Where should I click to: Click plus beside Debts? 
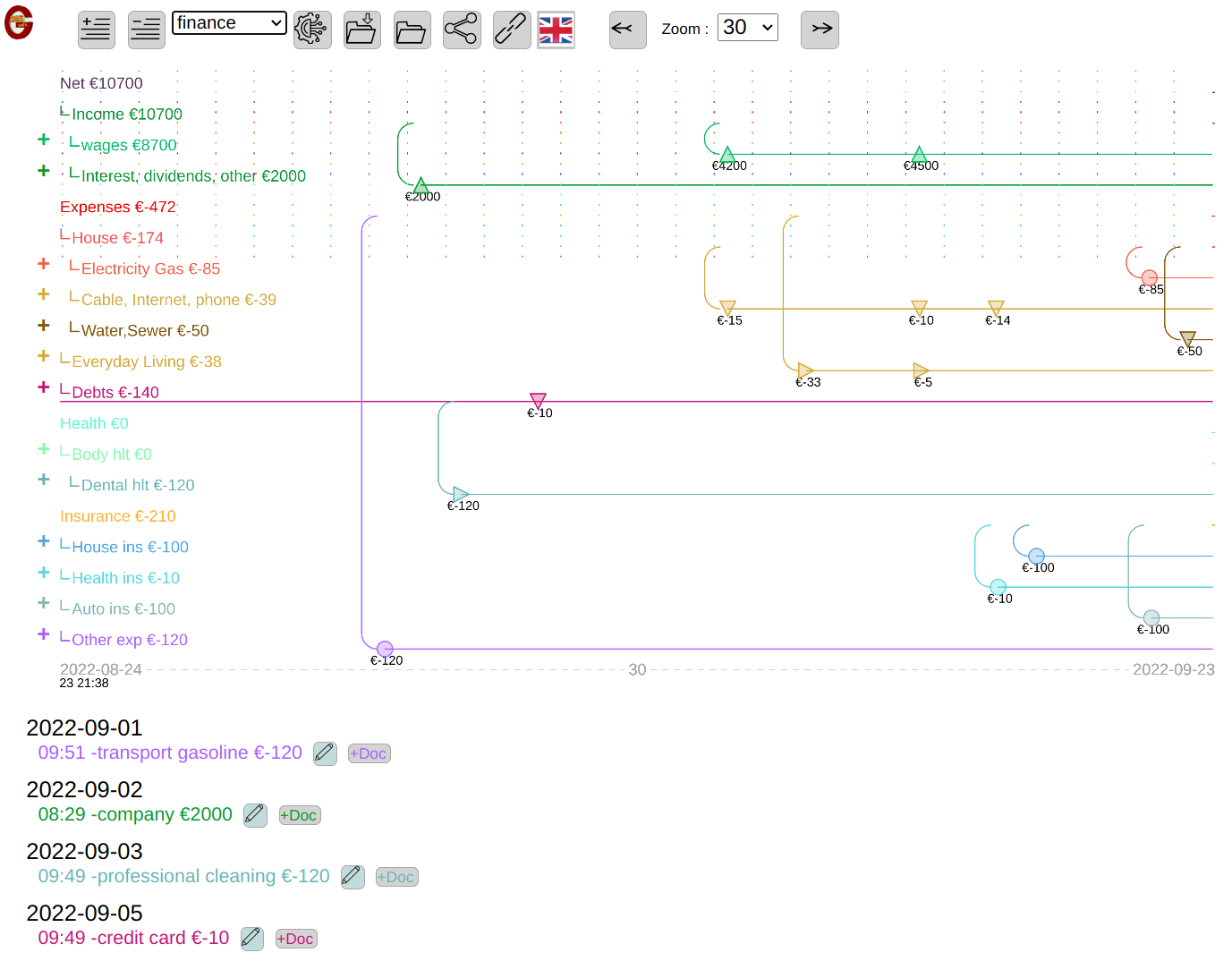pyautogui.click(x=43, y=387)
